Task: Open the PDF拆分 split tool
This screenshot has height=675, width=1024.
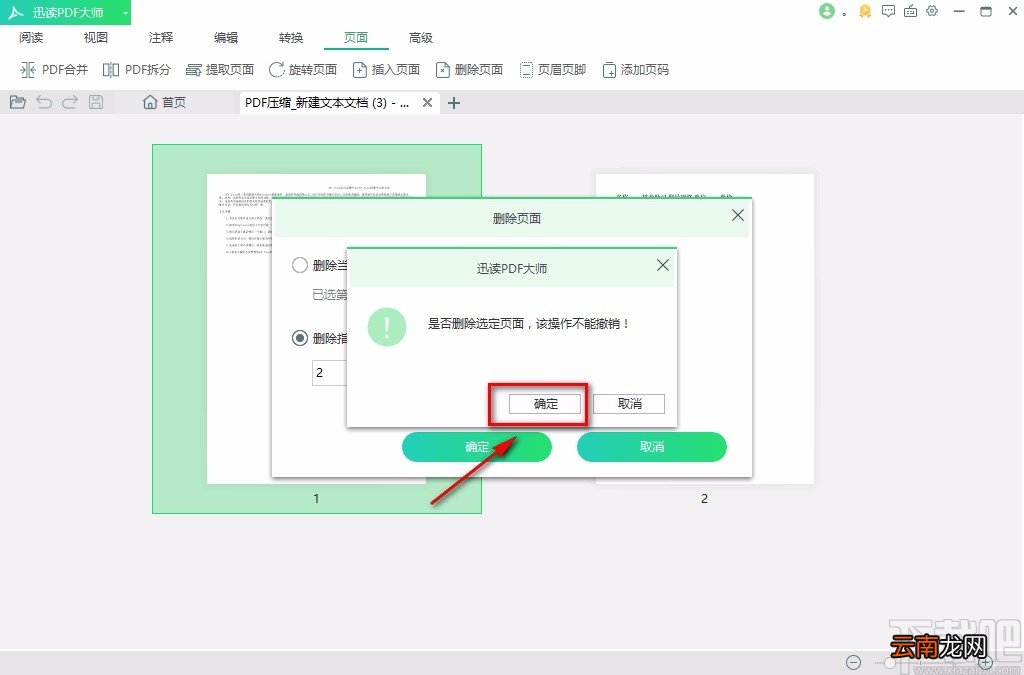Action: (136, 69)
